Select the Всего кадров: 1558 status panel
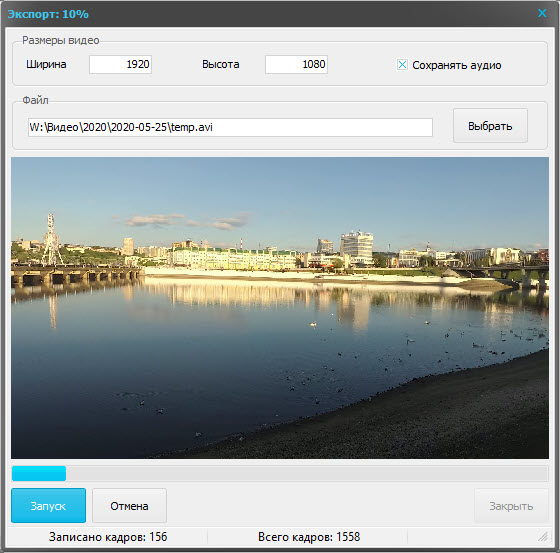 tap(309, 537)
